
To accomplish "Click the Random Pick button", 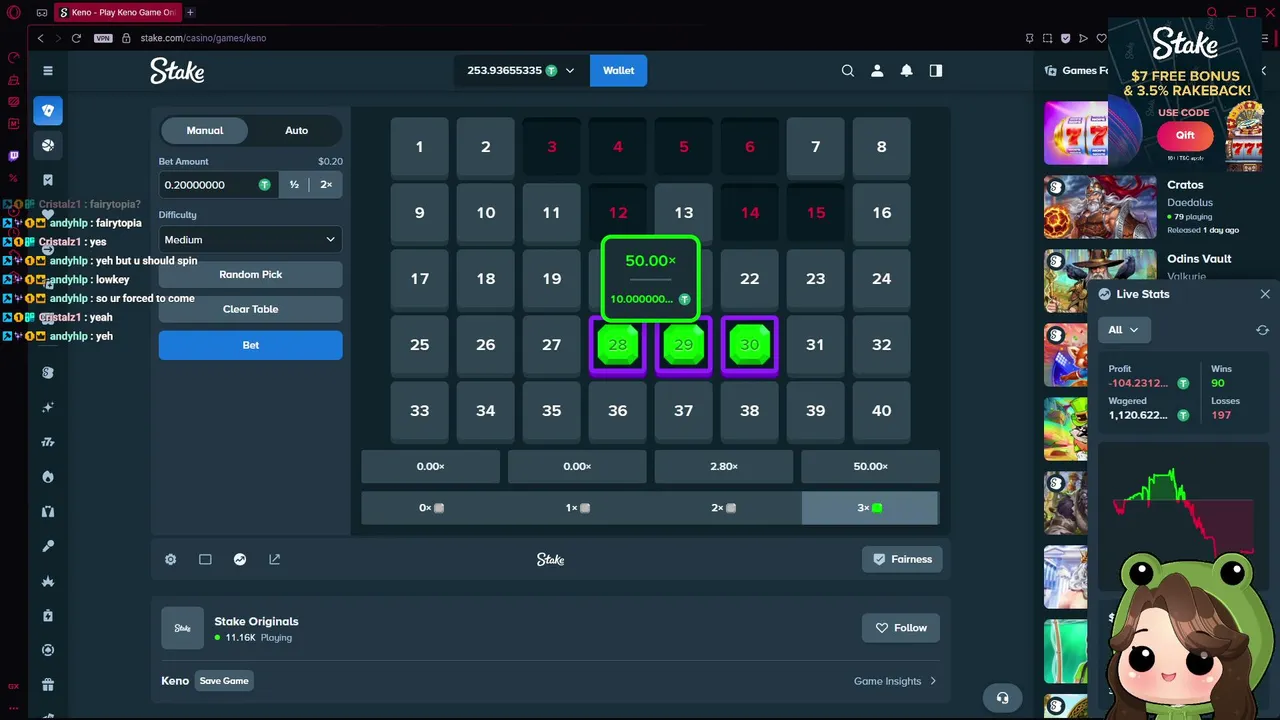I will pos(250,275).
